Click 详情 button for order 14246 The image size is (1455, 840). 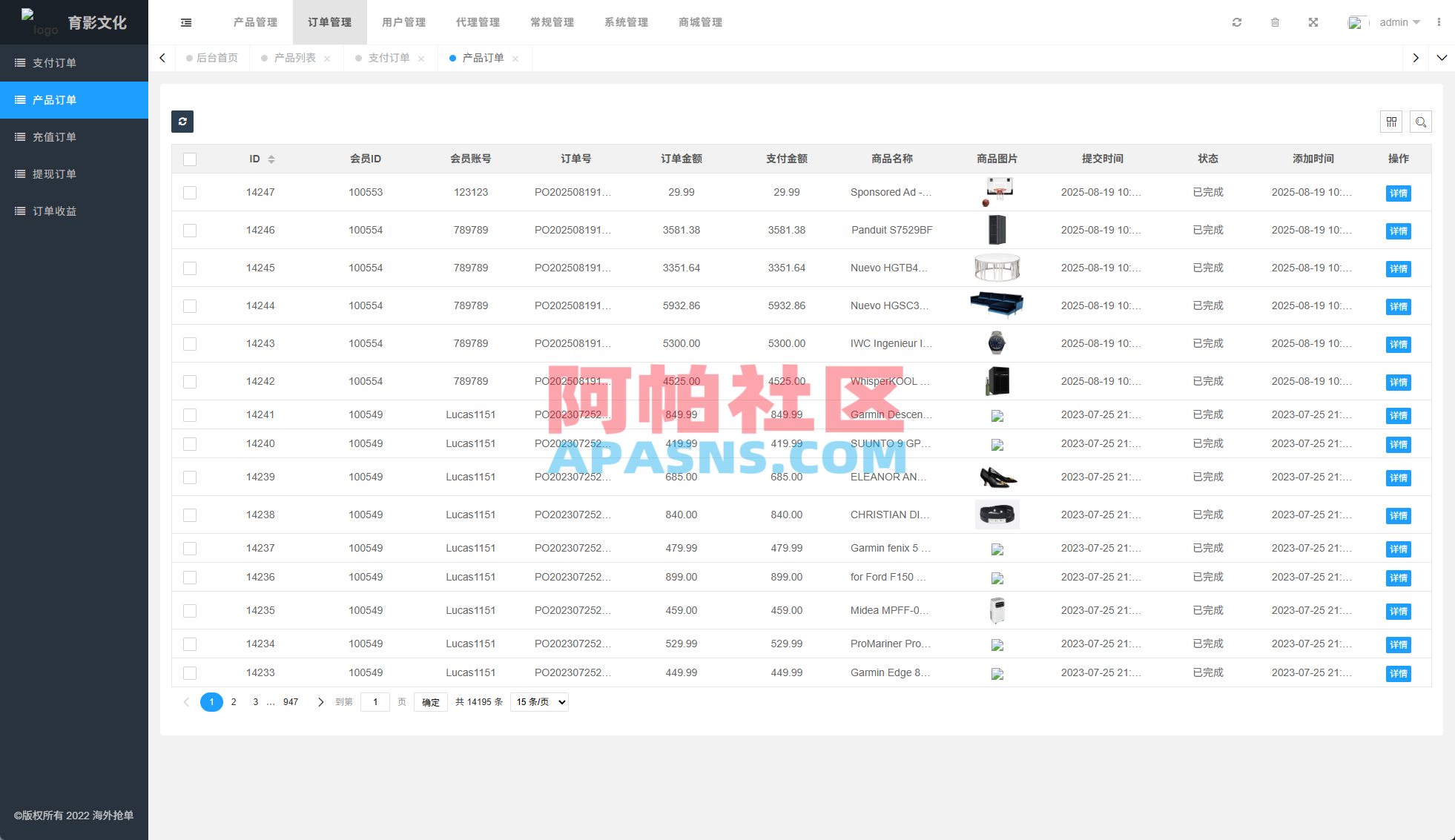[1399, 231]
